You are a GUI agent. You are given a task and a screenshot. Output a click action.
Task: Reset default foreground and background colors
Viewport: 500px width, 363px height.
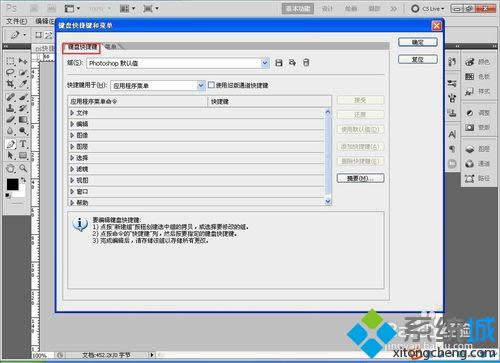coord(8,196)
